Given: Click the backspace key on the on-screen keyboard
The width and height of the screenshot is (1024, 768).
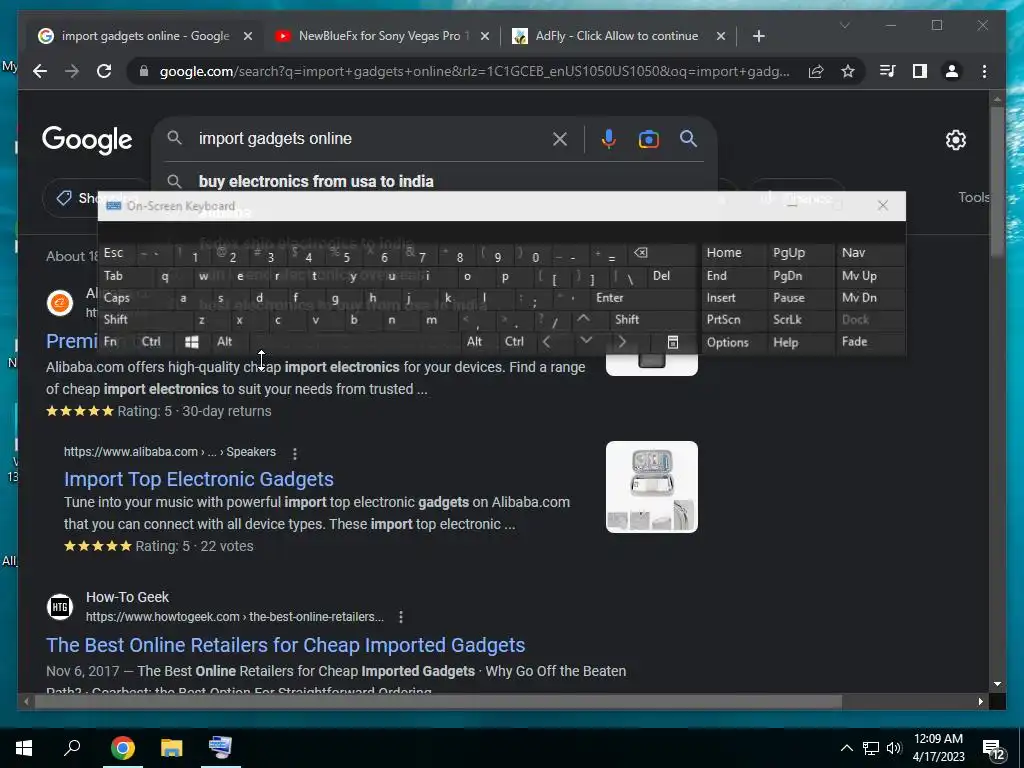Looking at the screenshot, I should (641, 253).
